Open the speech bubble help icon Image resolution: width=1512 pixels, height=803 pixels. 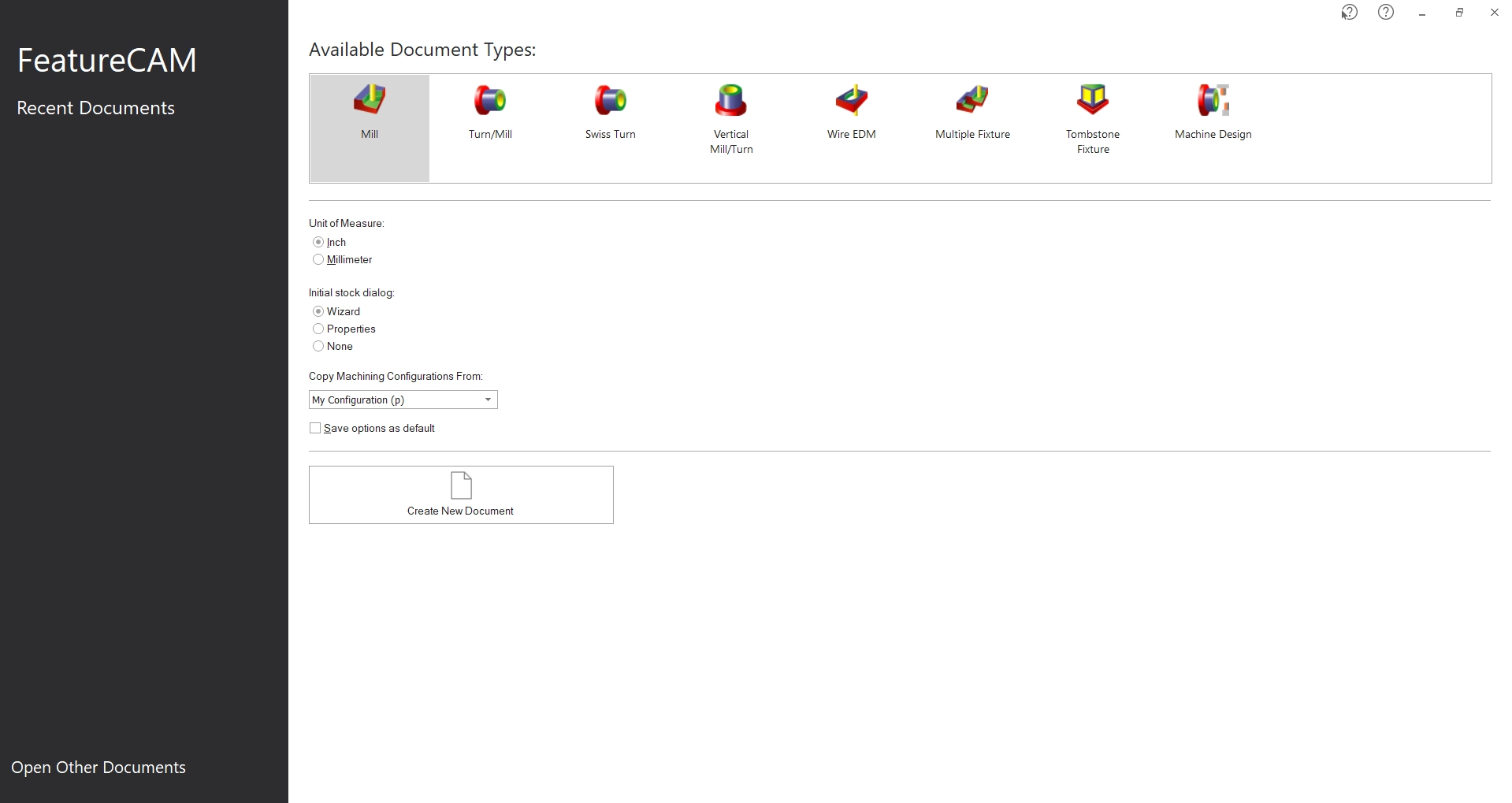[x=1349, y=12]
